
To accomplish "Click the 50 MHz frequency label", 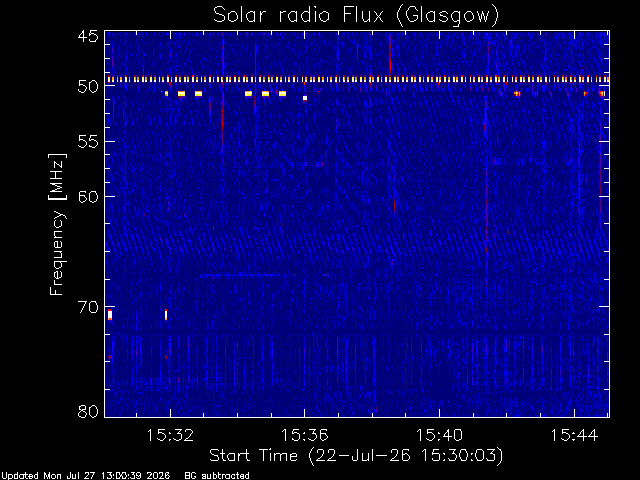I will 88,87.
